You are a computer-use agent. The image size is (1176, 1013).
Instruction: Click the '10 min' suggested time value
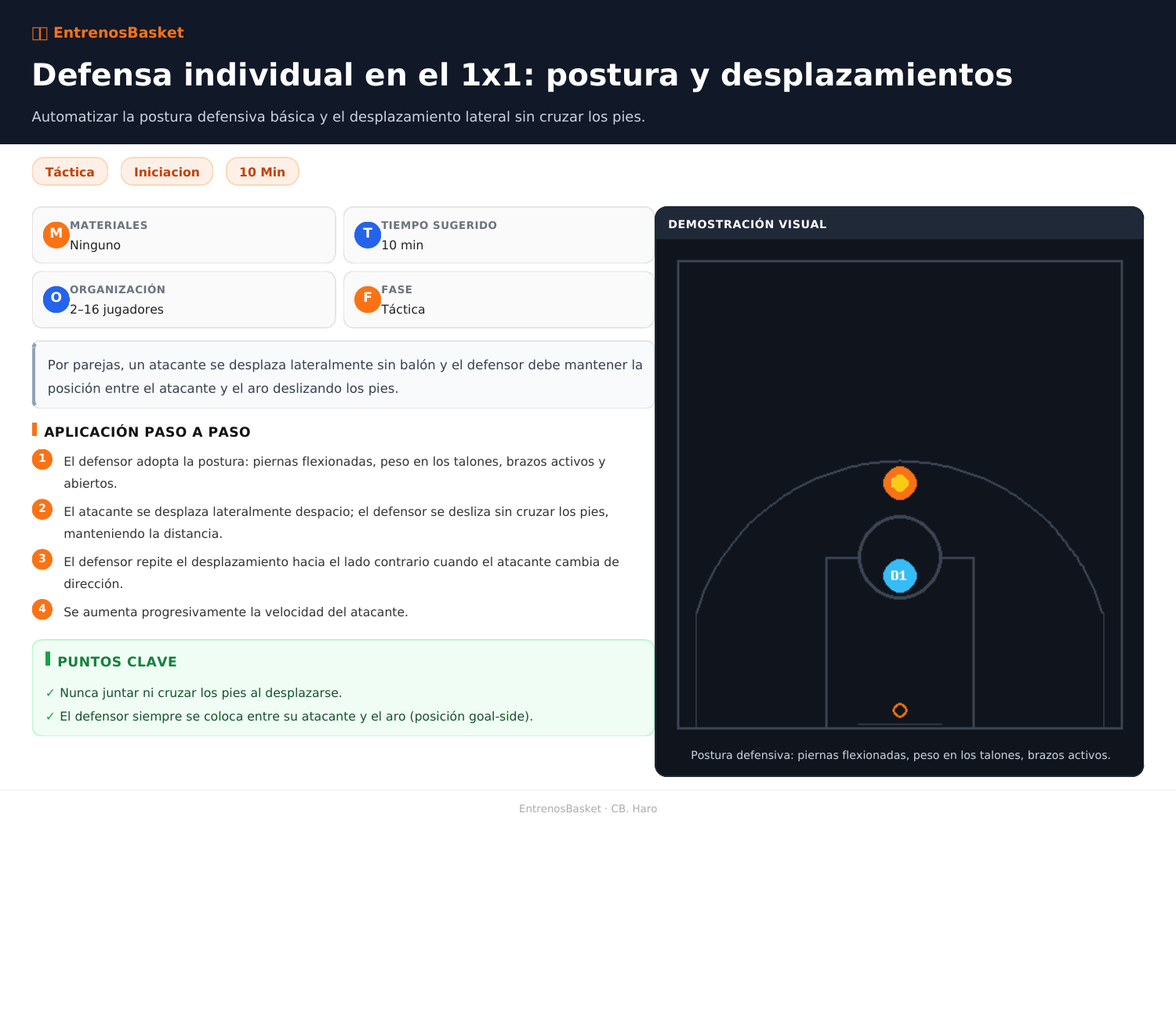pos(402,245)
